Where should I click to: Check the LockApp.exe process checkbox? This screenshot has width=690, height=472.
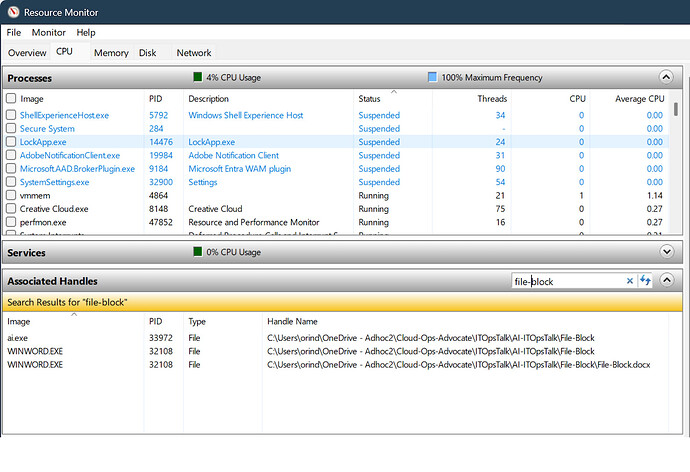11,142
